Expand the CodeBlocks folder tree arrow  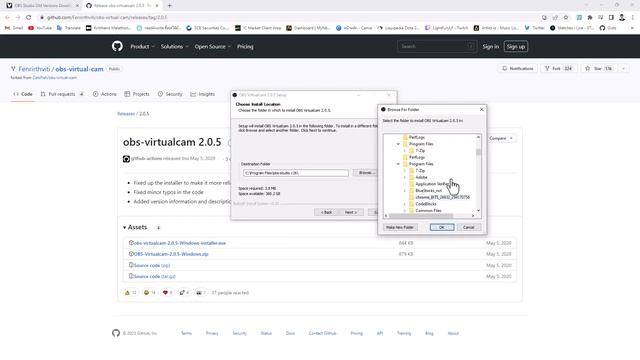coord(404,204)
